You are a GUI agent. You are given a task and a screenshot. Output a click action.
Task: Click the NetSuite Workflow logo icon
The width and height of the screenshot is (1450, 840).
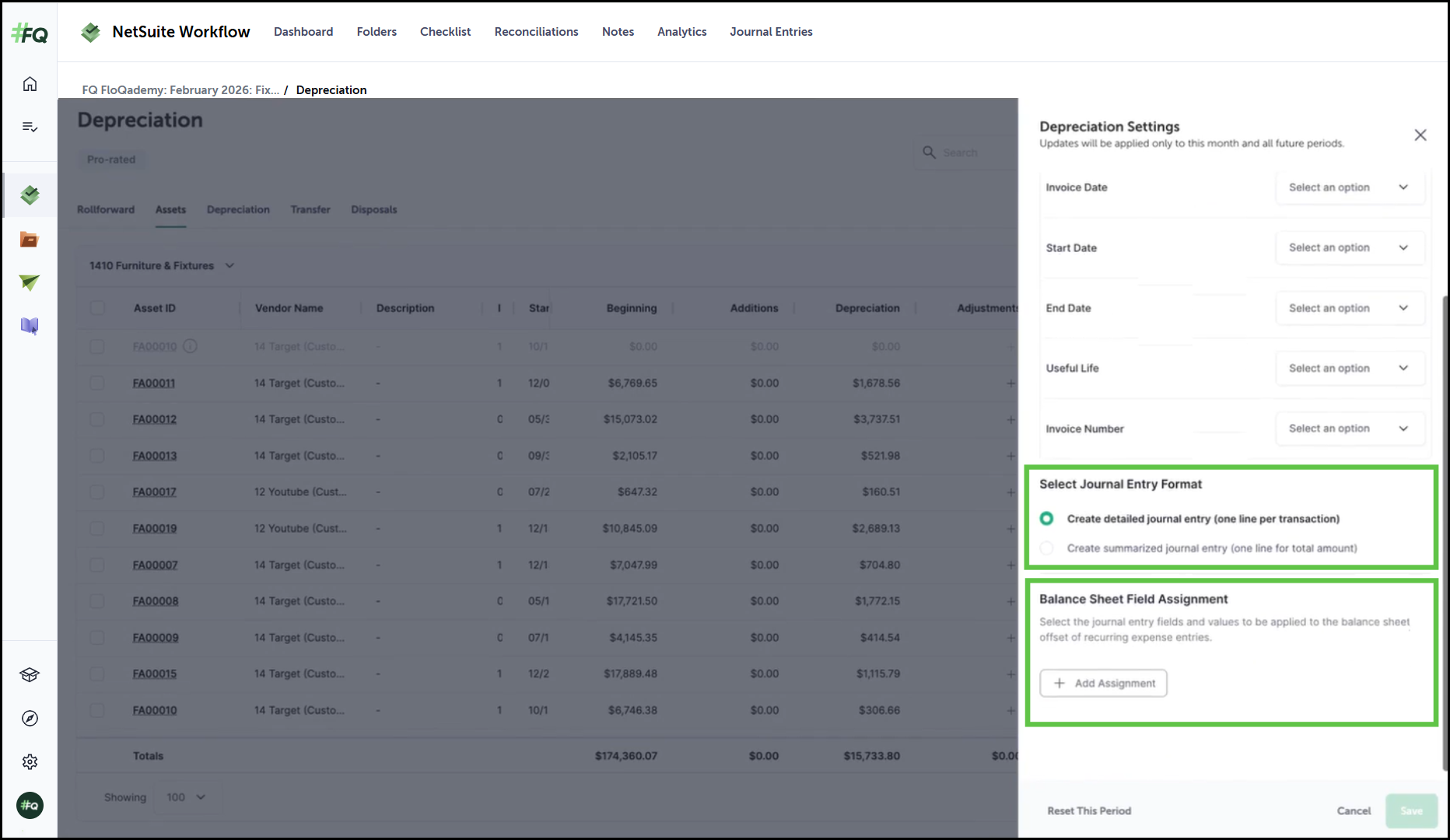[91, 32]
